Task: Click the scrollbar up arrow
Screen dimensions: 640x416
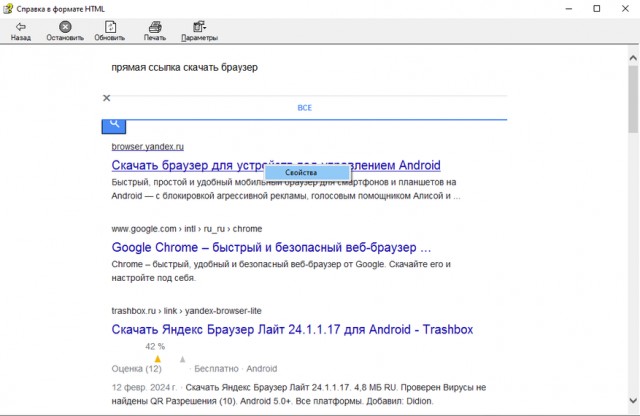Action: click(x=633, y=58)
